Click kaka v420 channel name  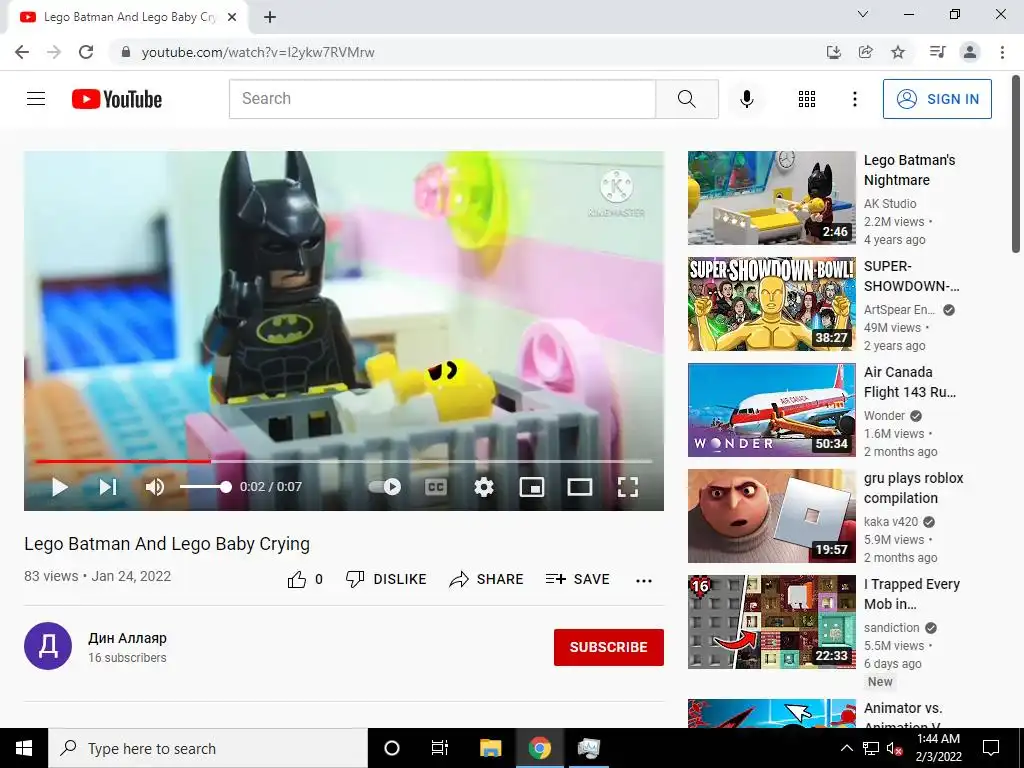(x=891, y=522)
